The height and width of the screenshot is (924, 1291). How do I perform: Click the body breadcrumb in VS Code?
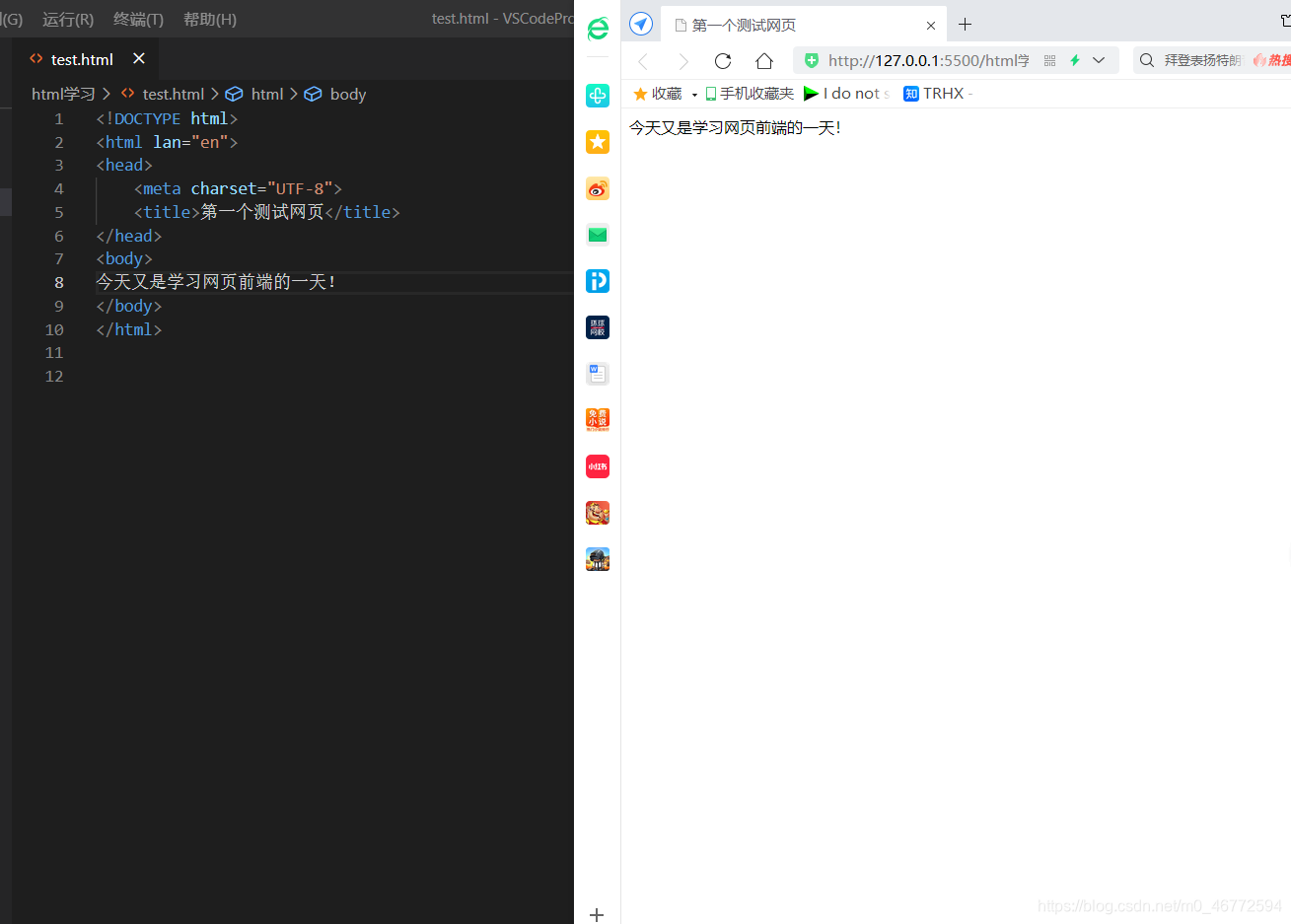(347, 94)
